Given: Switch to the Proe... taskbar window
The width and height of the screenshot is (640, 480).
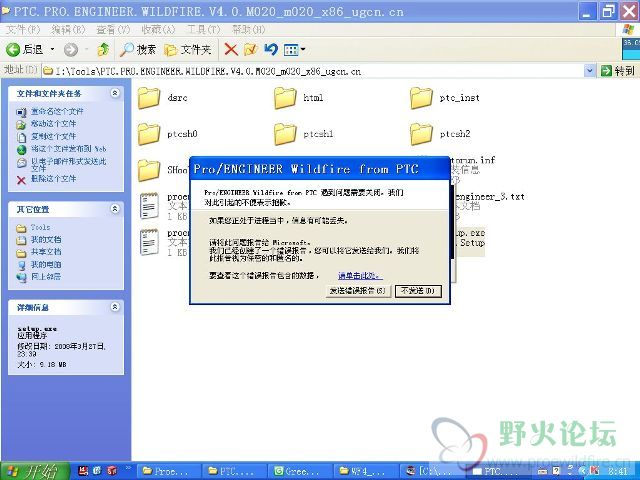Looking at the screenshot, I should coord(167,471).
